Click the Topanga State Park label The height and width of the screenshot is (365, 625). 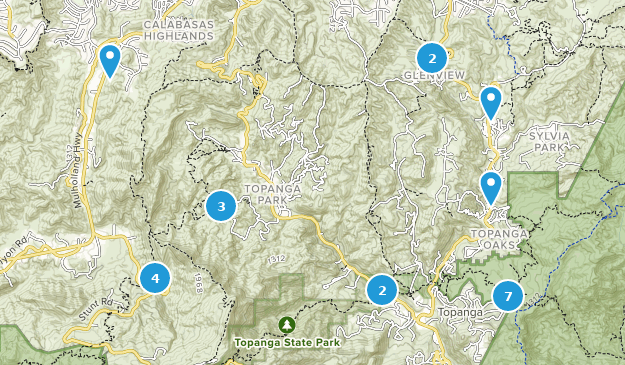click(287, 342)
